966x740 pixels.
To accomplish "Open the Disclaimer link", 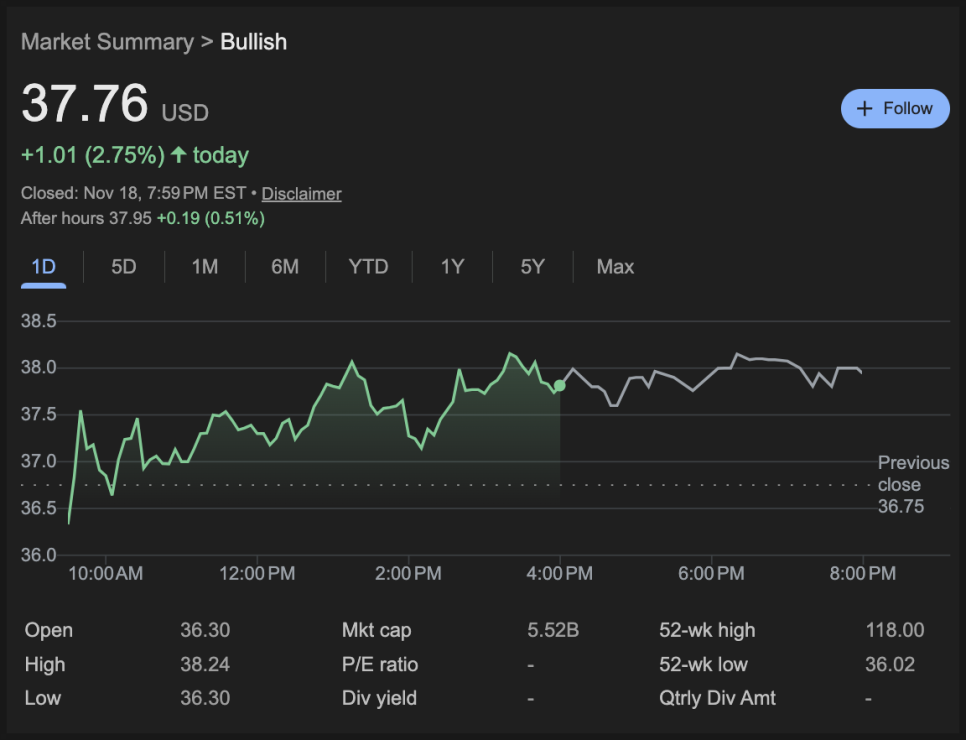I will coord(301,194).
